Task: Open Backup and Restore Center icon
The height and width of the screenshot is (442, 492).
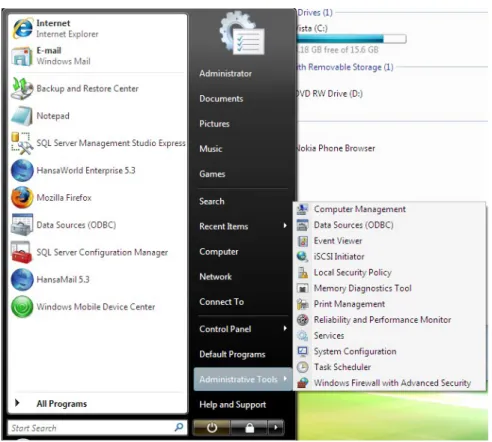Action: click(x=22, y=89)
